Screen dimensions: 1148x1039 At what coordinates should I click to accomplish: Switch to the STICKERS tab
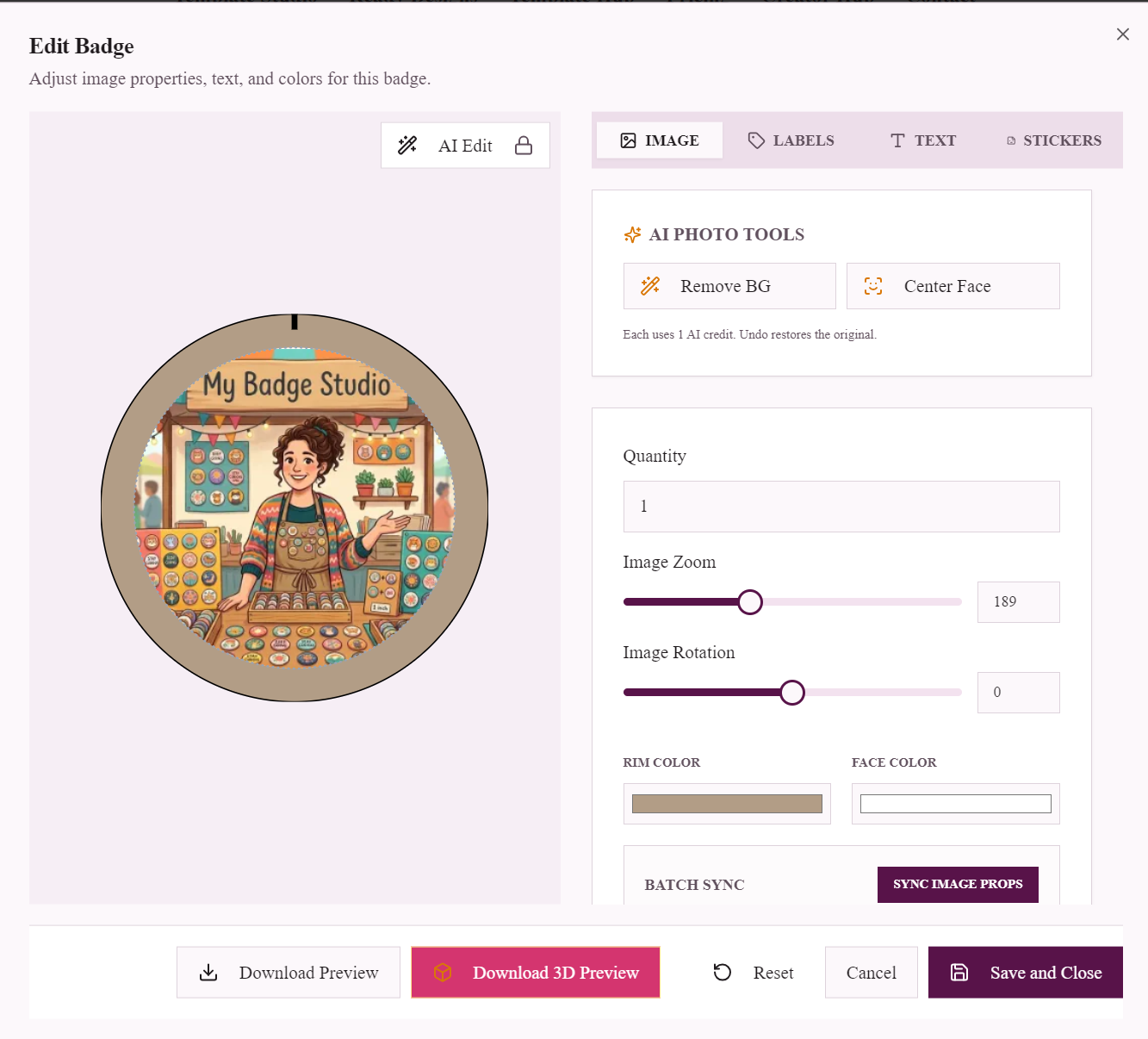pos(1054,140)
